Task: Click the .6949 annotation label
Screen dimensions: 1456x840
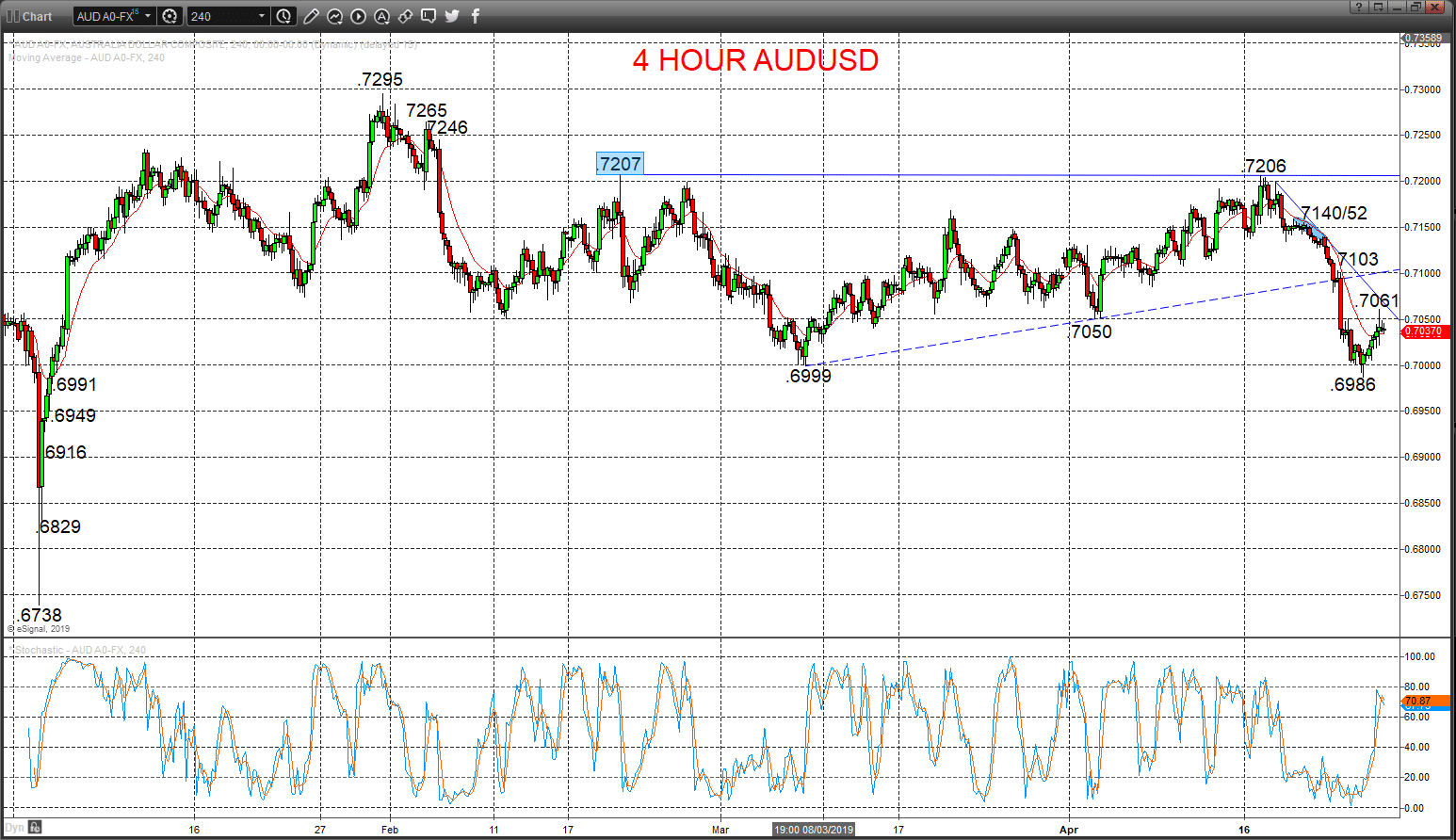Action: tap(73, 416)
